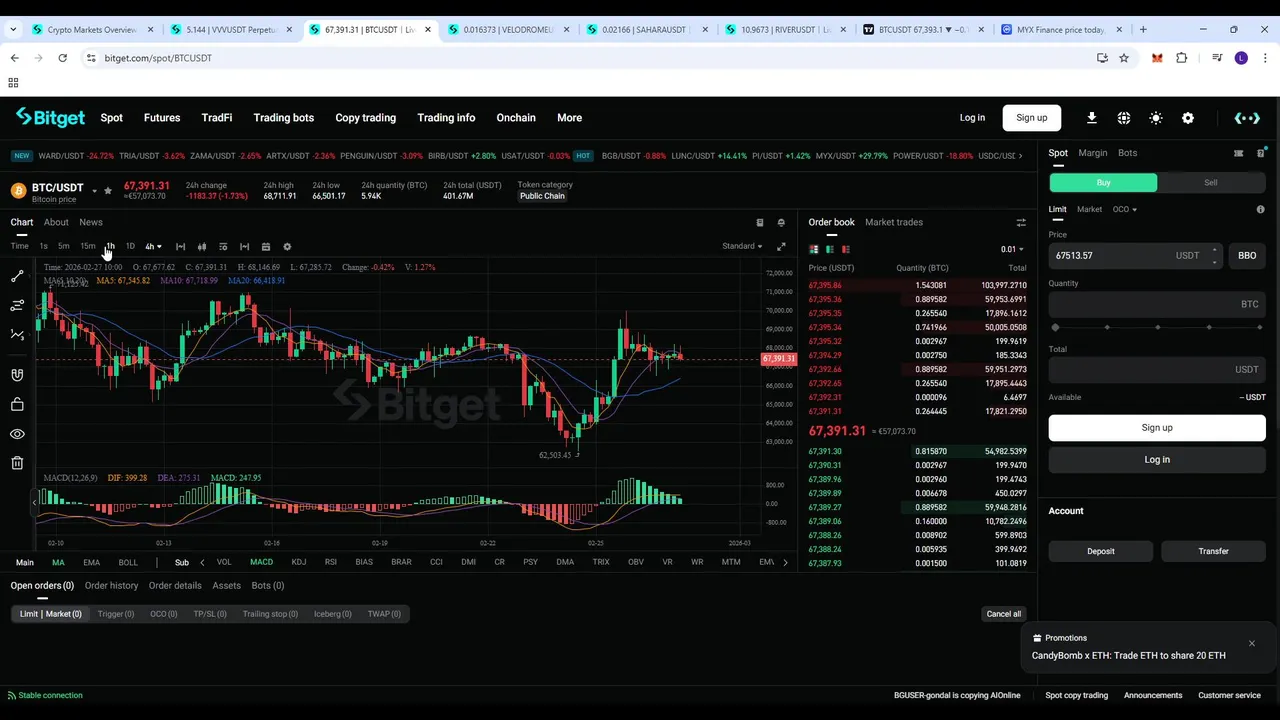Open the help guide icon in the trade panel
The height and width of the screenshot is (720, 1280).
coord(1261,153)
